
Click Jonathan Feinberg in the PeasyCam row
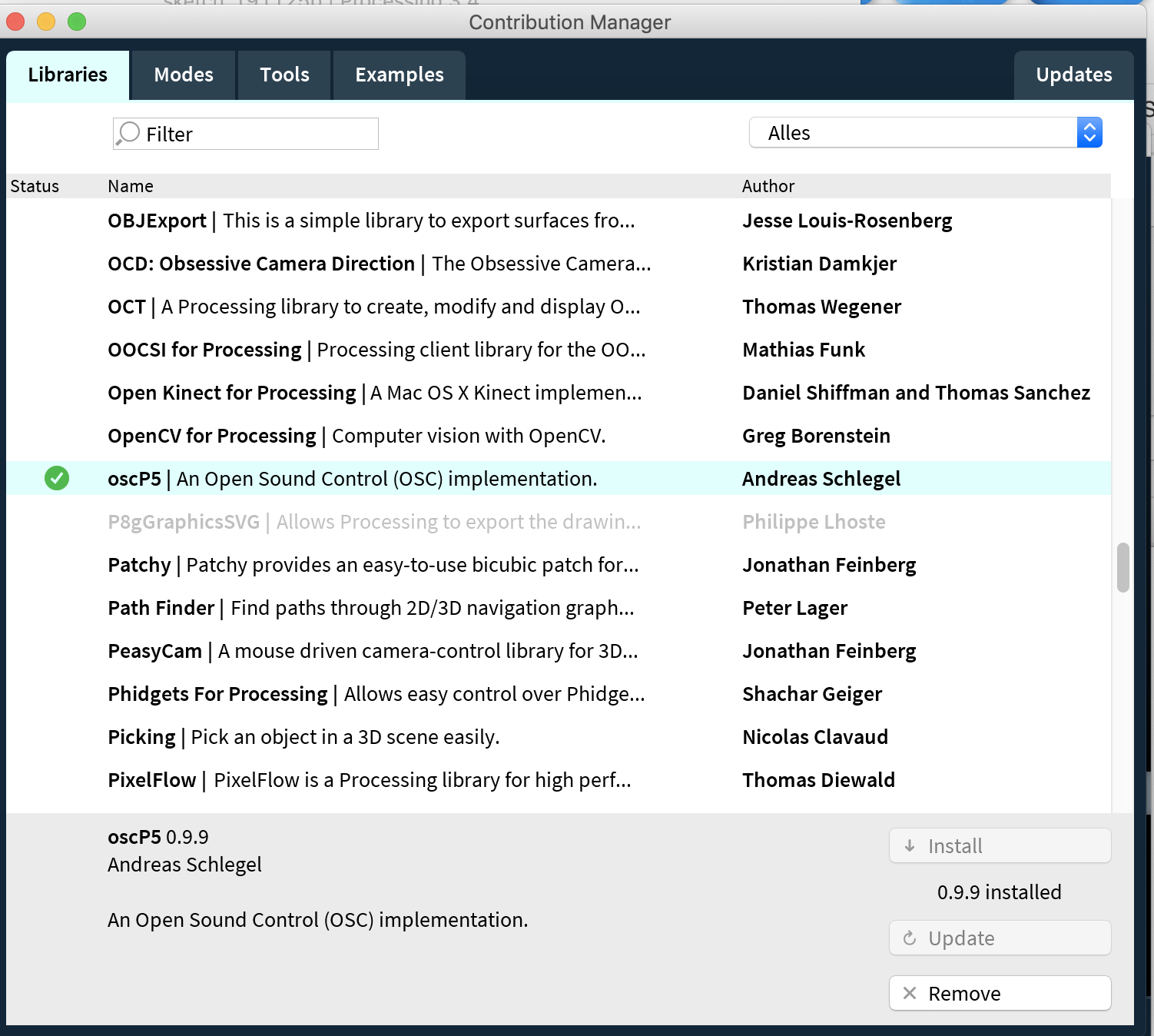coord(830,652)
